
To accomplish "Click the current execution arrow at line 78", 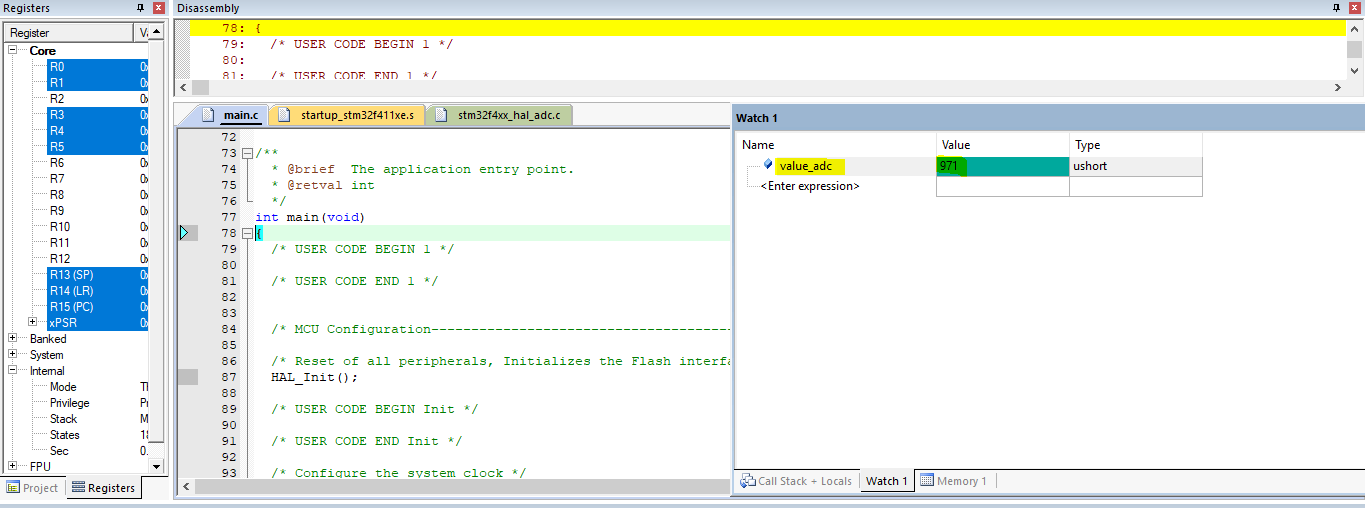I will click(184, 233).
